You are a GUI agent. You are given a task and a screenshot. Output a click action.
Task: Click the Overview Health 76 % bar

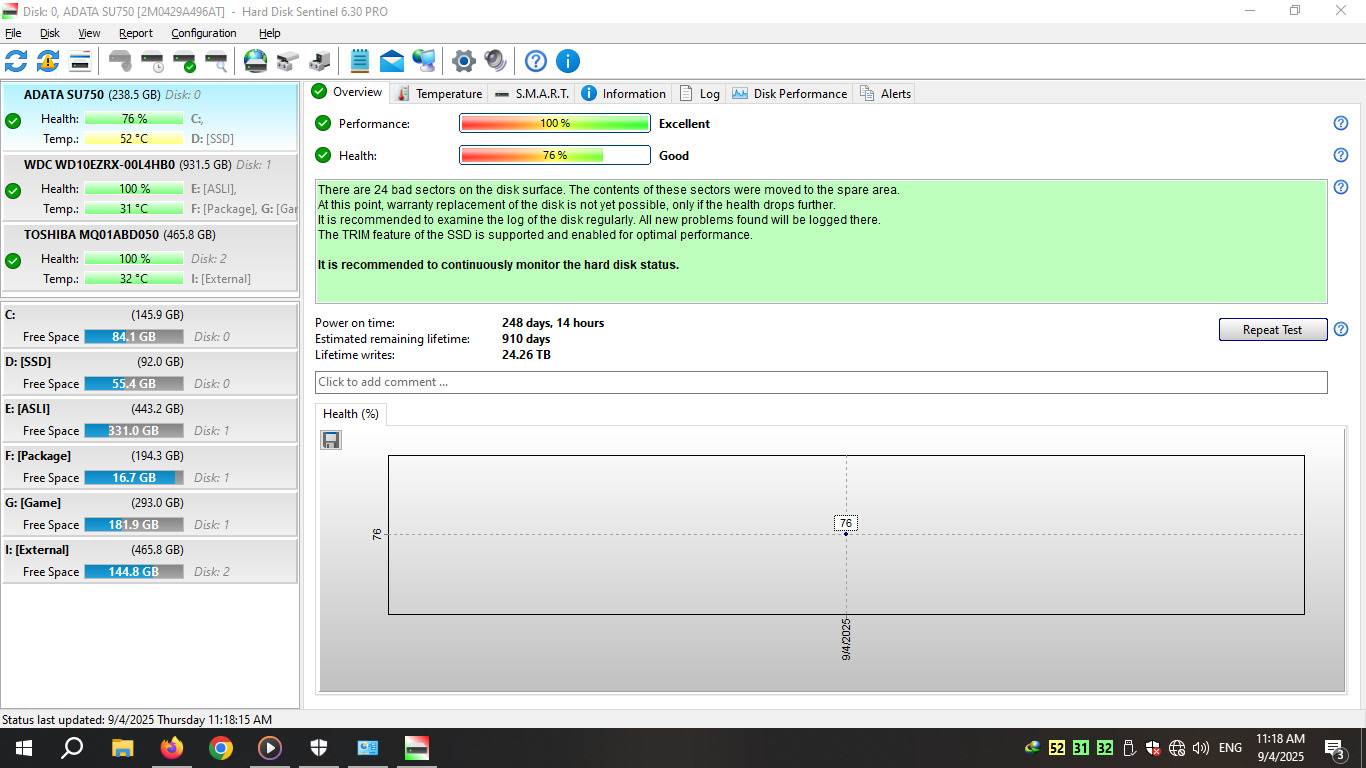coord(555,155)
